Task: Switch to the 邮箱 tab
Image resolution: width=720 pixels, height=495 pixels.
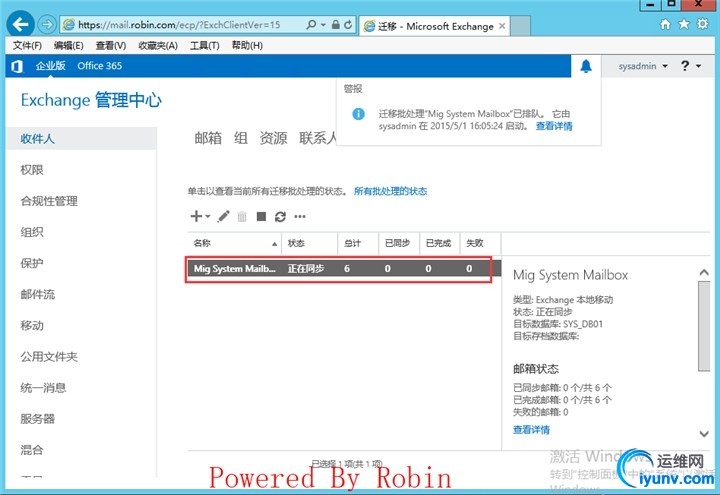Action: point(208,138)
